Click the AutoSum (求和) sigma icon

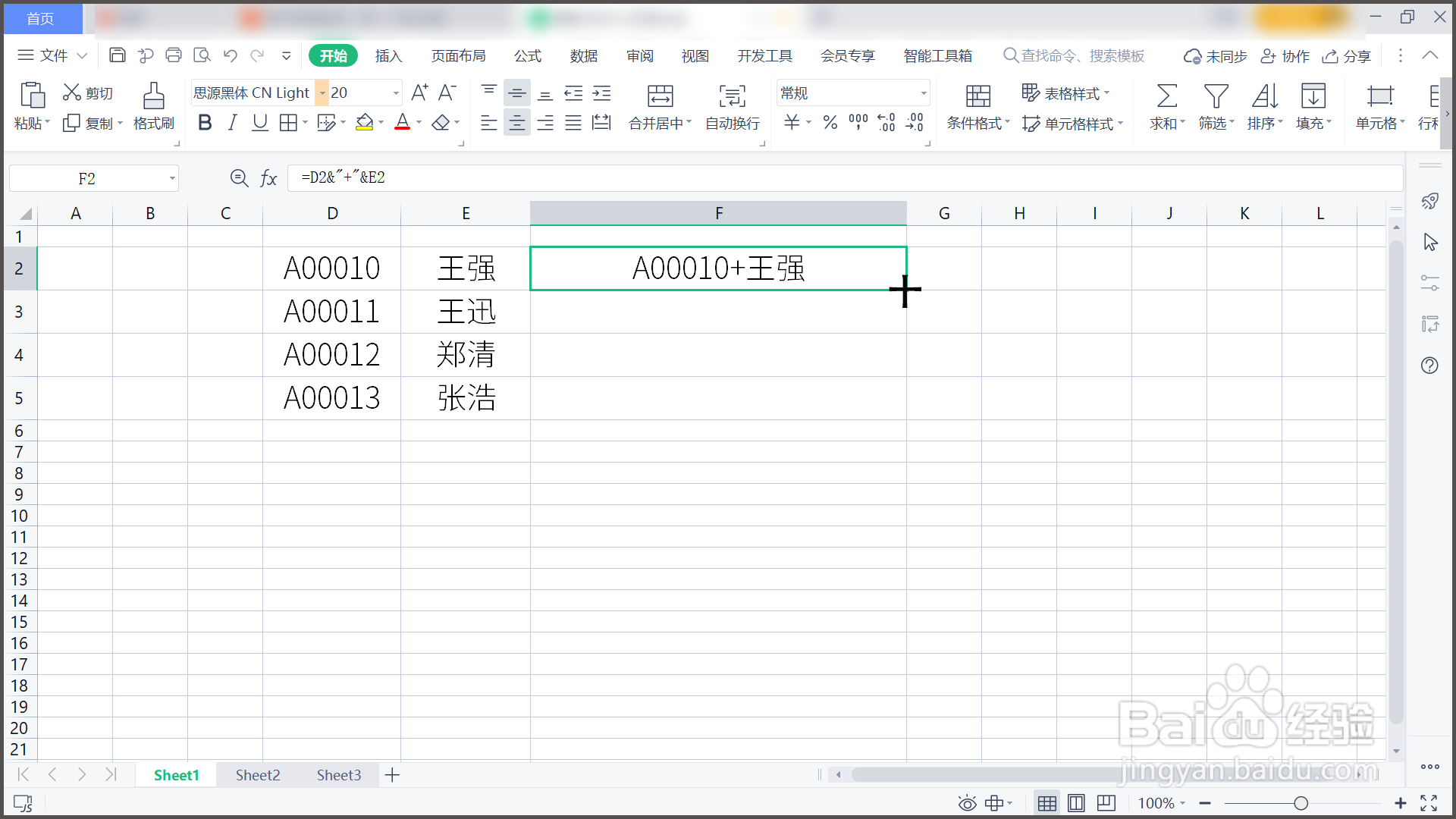[1166, 96]
